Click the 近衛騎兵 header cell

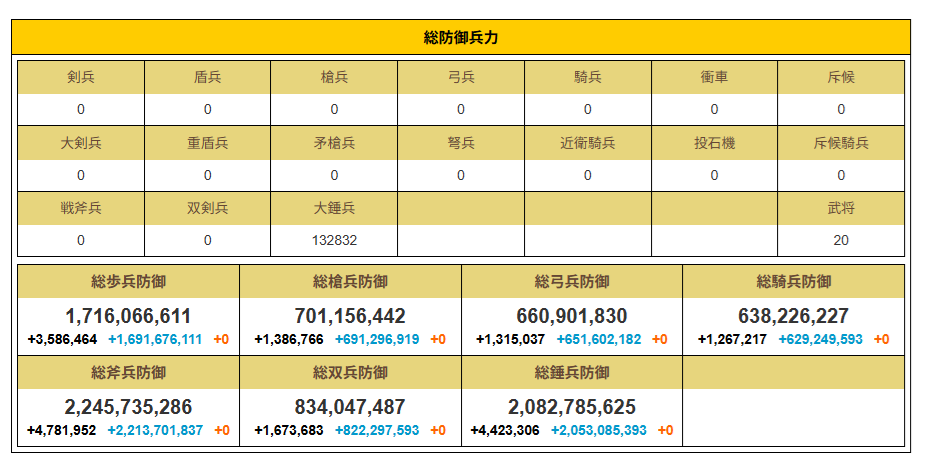coord(588,143)
